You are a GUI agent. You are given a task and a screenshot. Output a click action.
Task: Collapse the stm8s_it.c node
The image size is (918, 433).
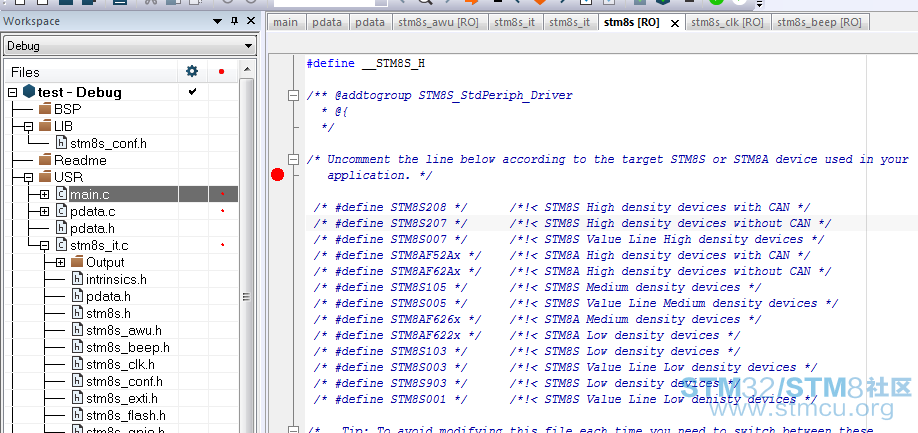point(44,245)
